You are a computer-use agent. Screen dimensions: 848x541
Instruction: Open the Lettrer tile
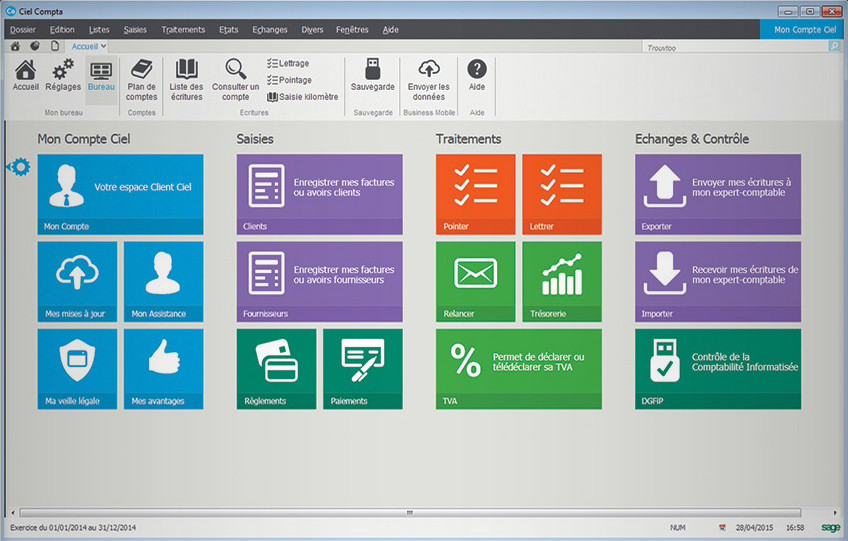click(x=562, y=194)
